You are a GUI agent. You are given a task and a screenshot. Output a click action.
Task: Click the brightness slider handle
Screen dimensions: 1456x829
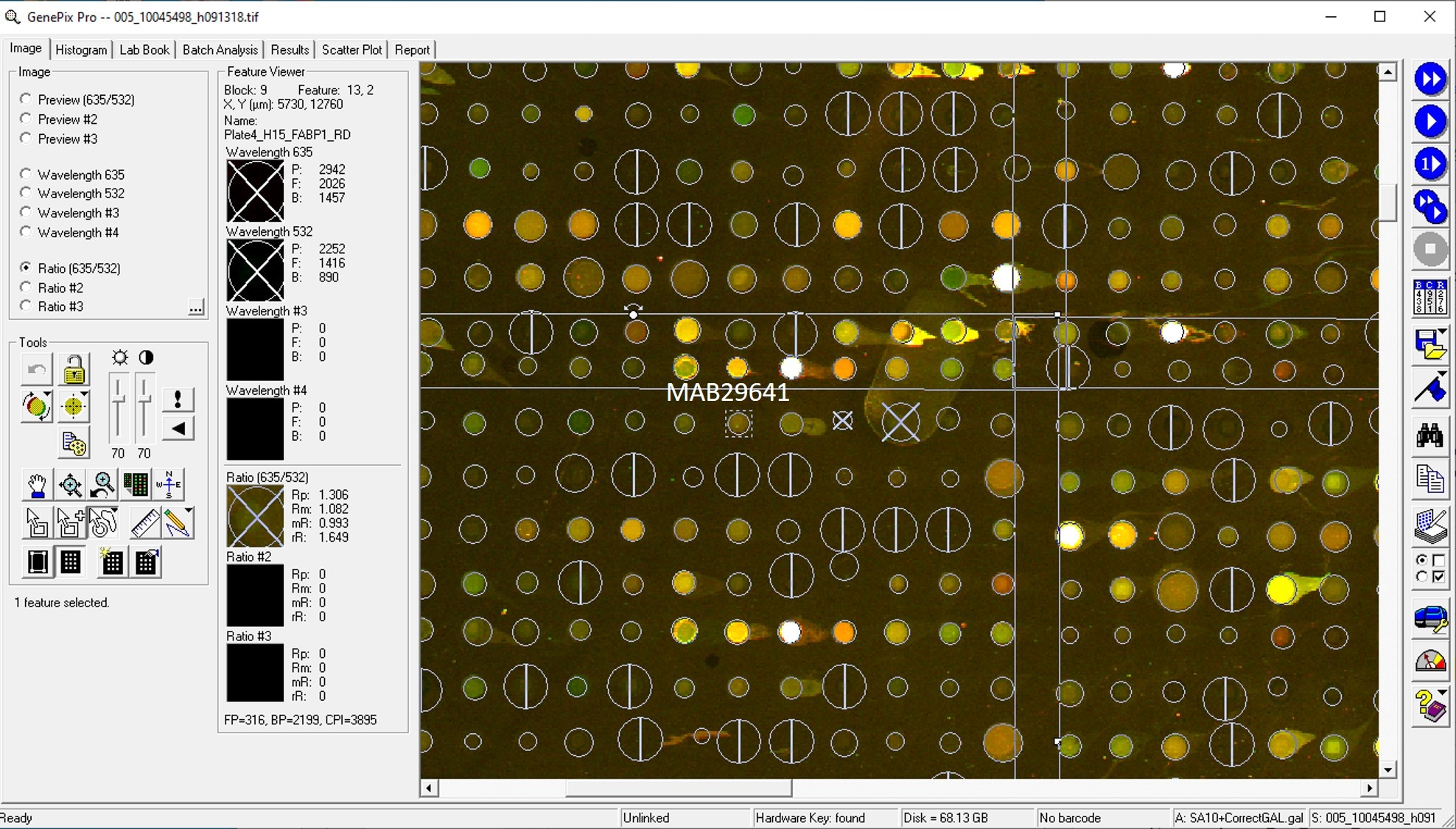(118, 400)
